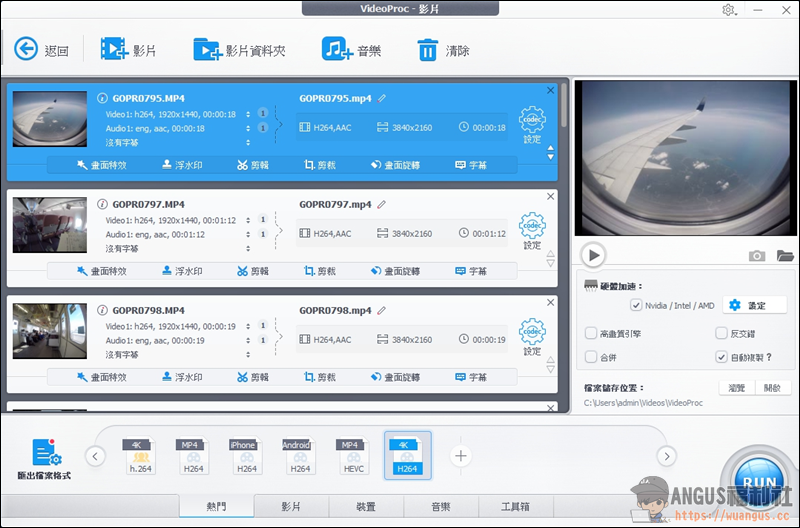
Task: Toggle 自動複製 auto copy checkbox
Action: pyautogui.click(x=721, y=357)
